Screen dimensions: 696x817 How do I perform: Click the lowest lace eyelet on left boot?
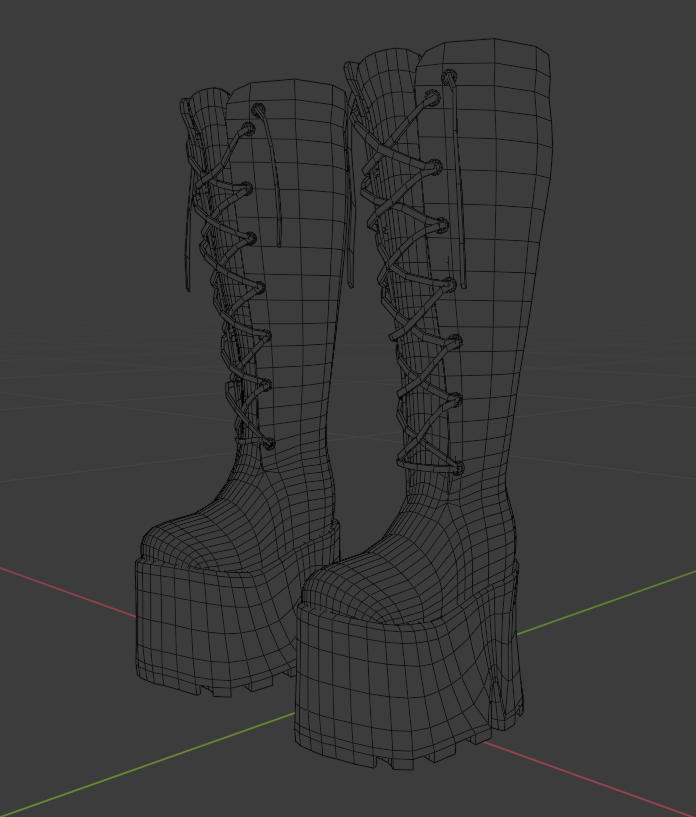269,444
